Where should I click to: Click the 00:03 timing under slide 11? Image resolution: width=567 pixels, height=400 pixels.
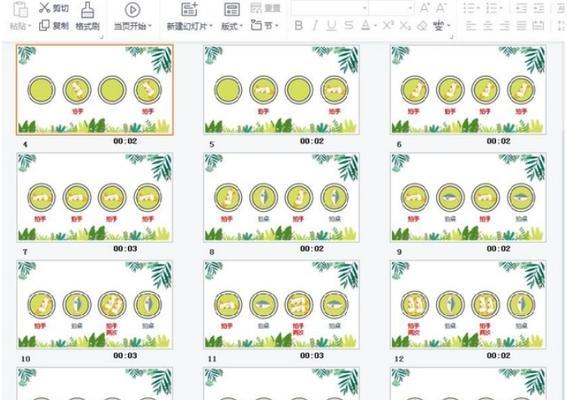pos(312,356)
